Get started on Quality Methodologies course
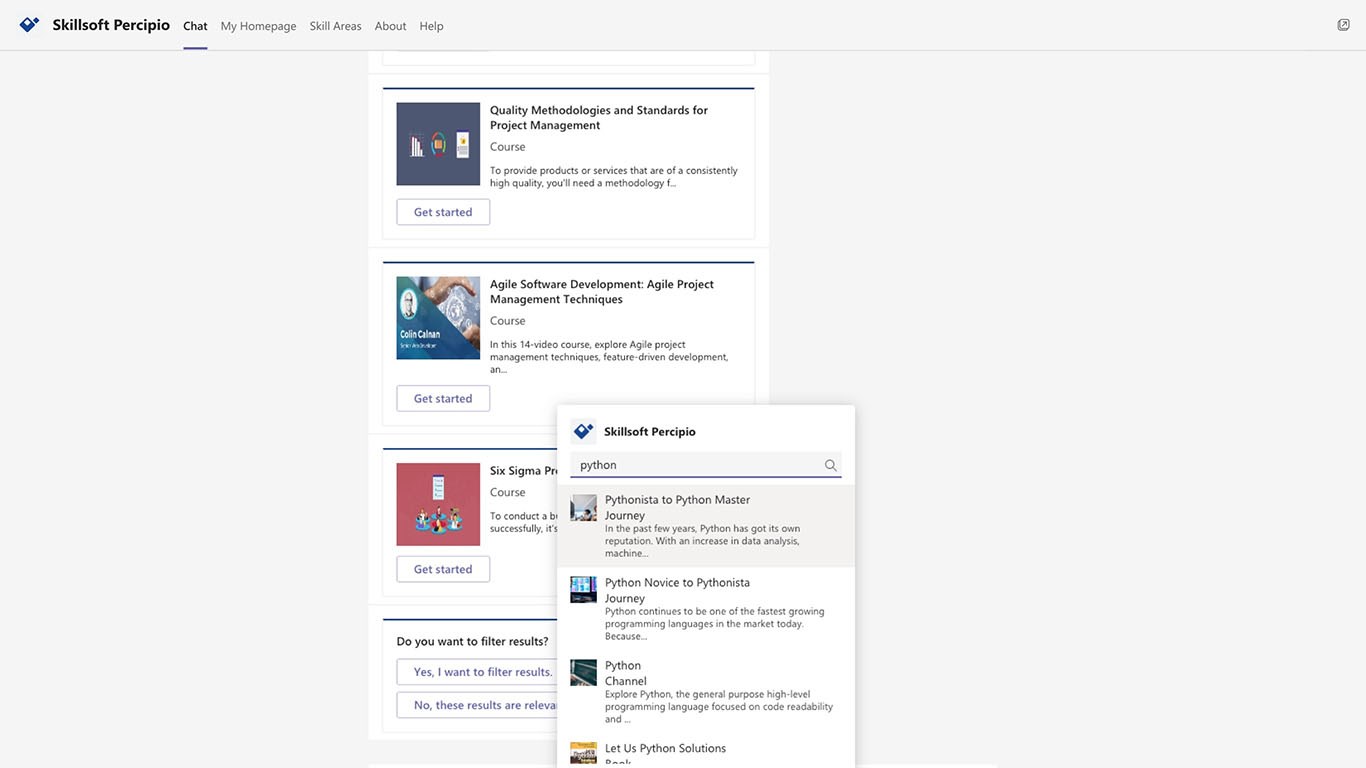 pos(443,212)
